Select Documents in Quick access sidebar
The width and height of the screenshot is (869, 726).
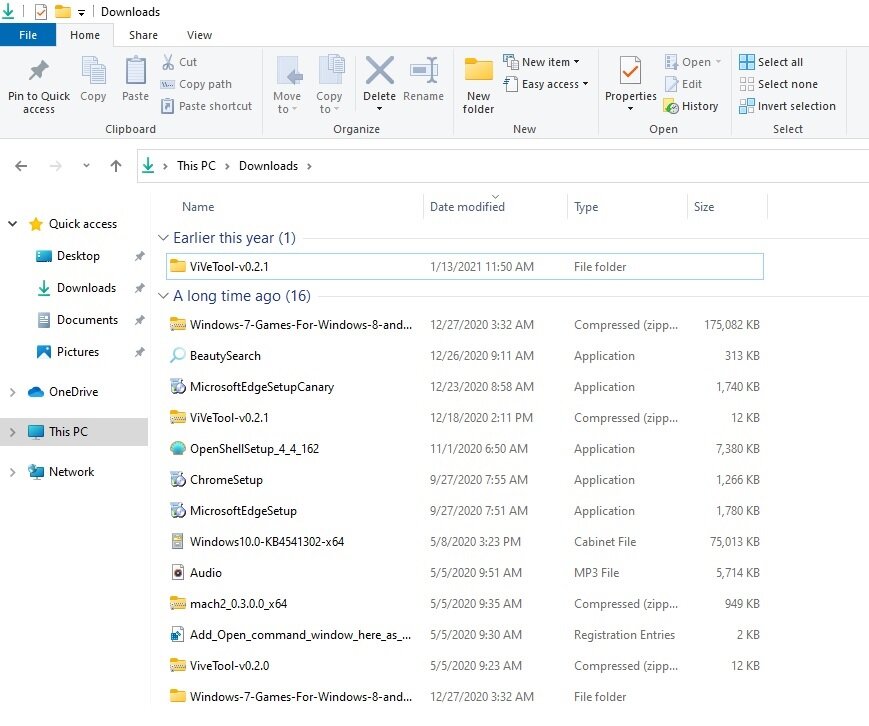87,320
